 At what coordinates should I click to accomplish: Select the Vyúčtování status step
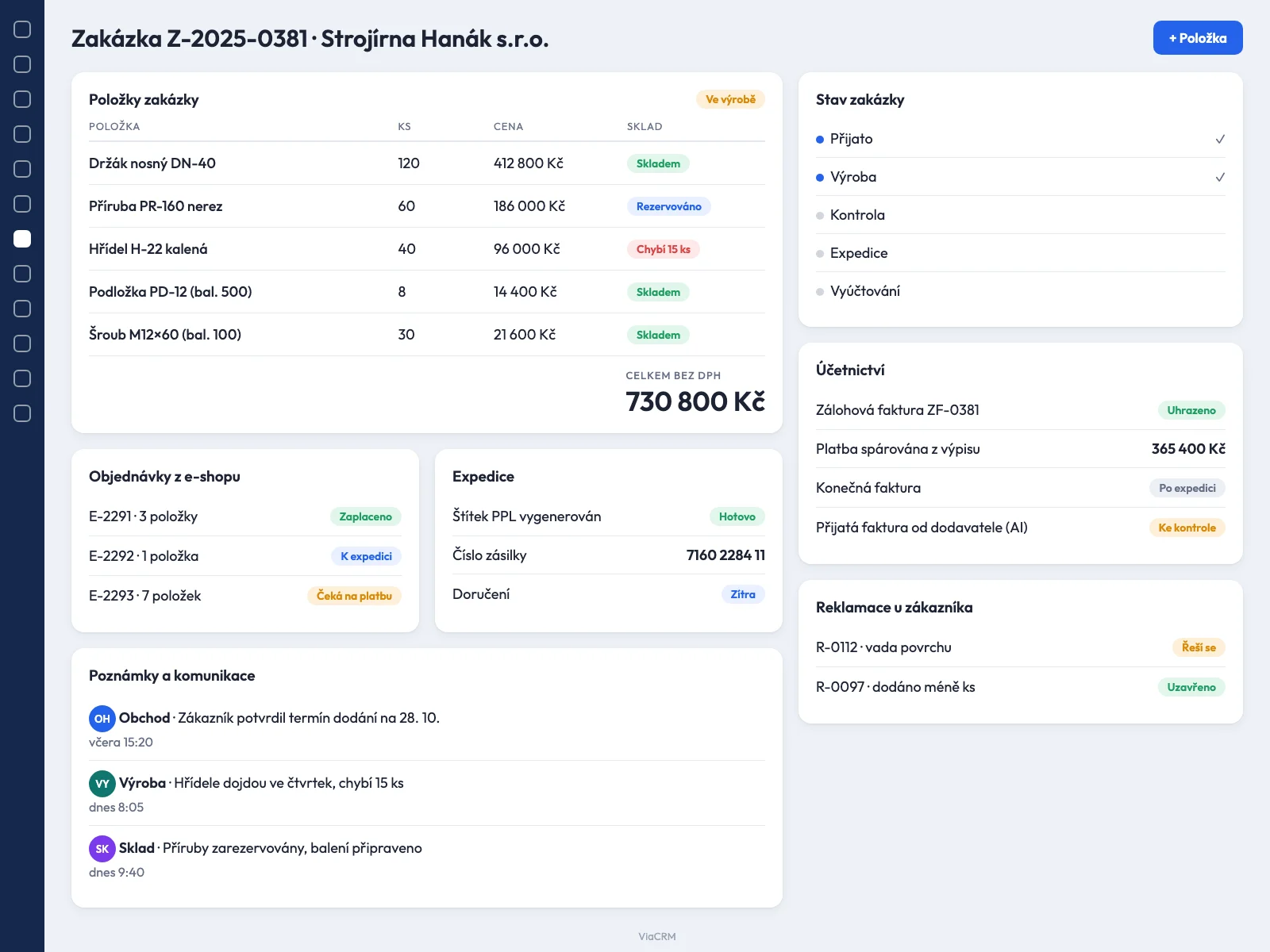tap(1021, 291)
